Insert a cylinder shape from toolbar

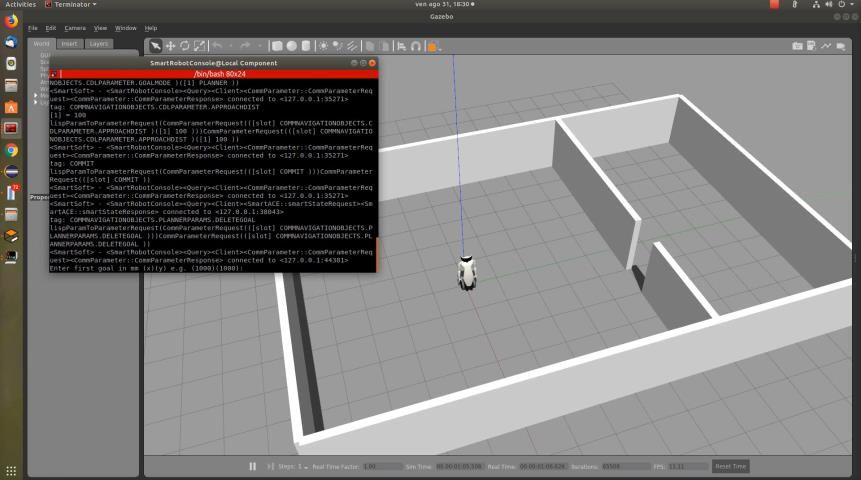coord(305,46)
